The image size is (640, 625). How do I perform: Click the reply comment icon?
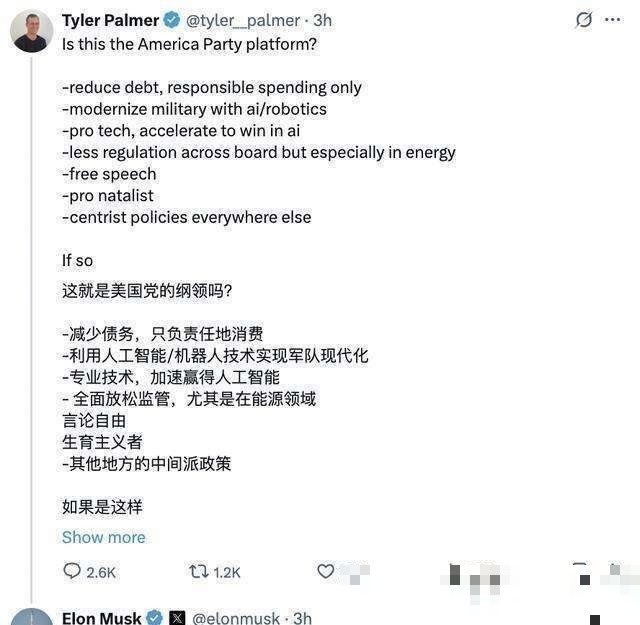pos(72,571)
